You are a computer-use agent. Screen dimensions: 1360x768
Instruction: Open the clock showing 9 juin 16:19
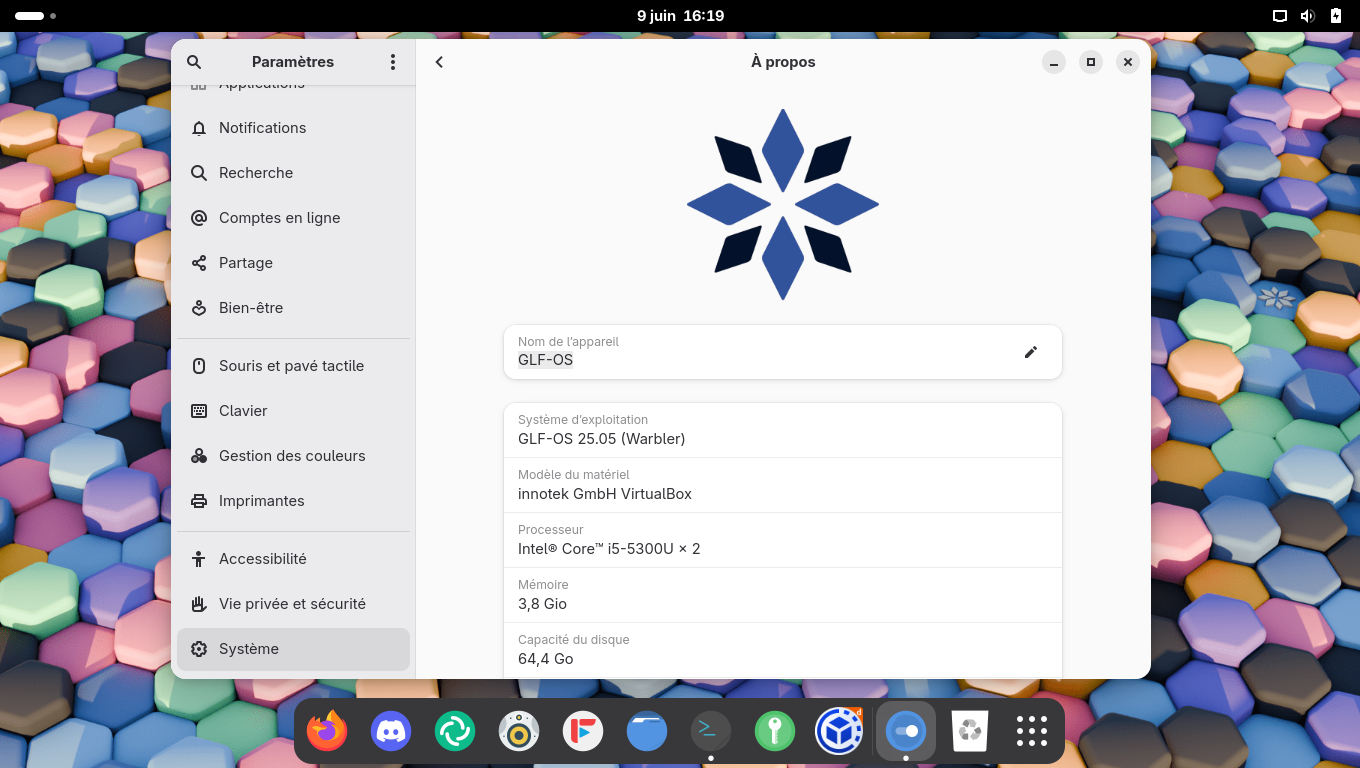point(680,16)
